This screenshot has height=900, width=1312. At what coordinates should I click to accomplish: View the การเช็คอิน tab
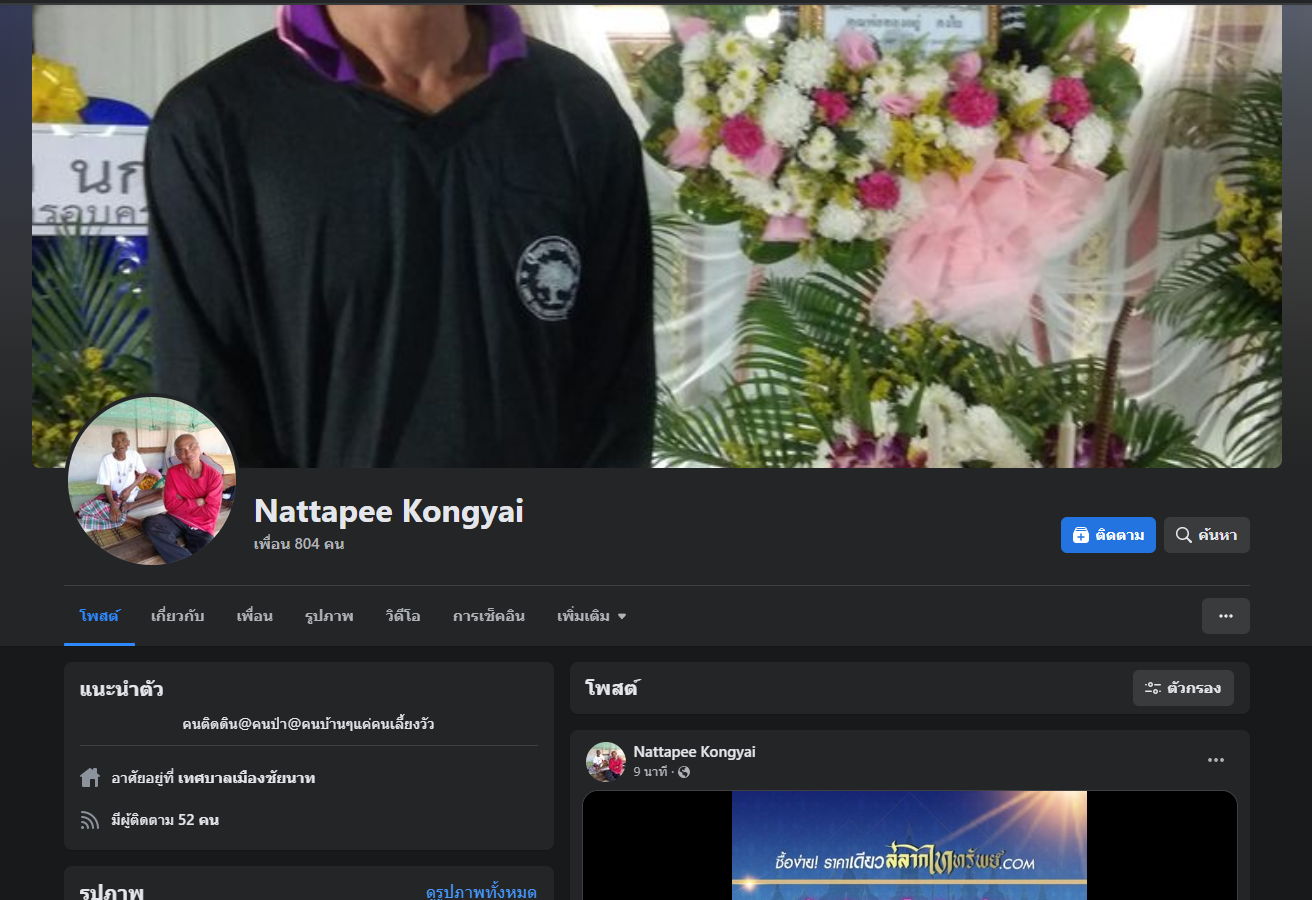[488, 616]
